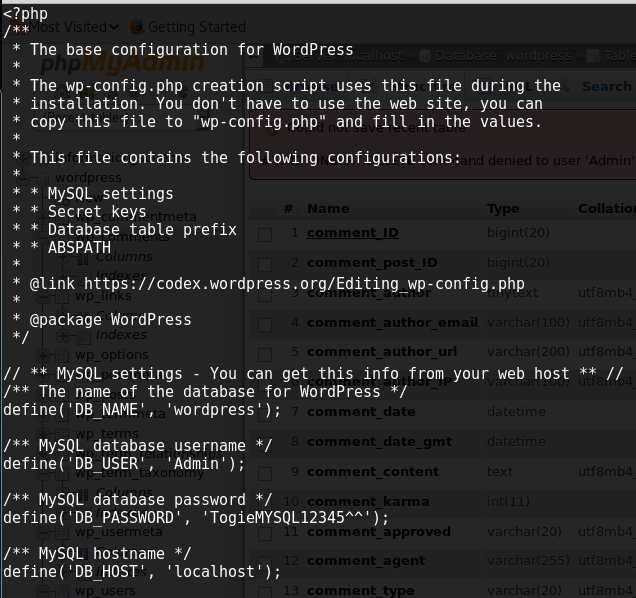This screenshot has width=636, height=598.
Task: Collapse the wp_term_taxonomy tree node
Action: click(x=43, y=473)
